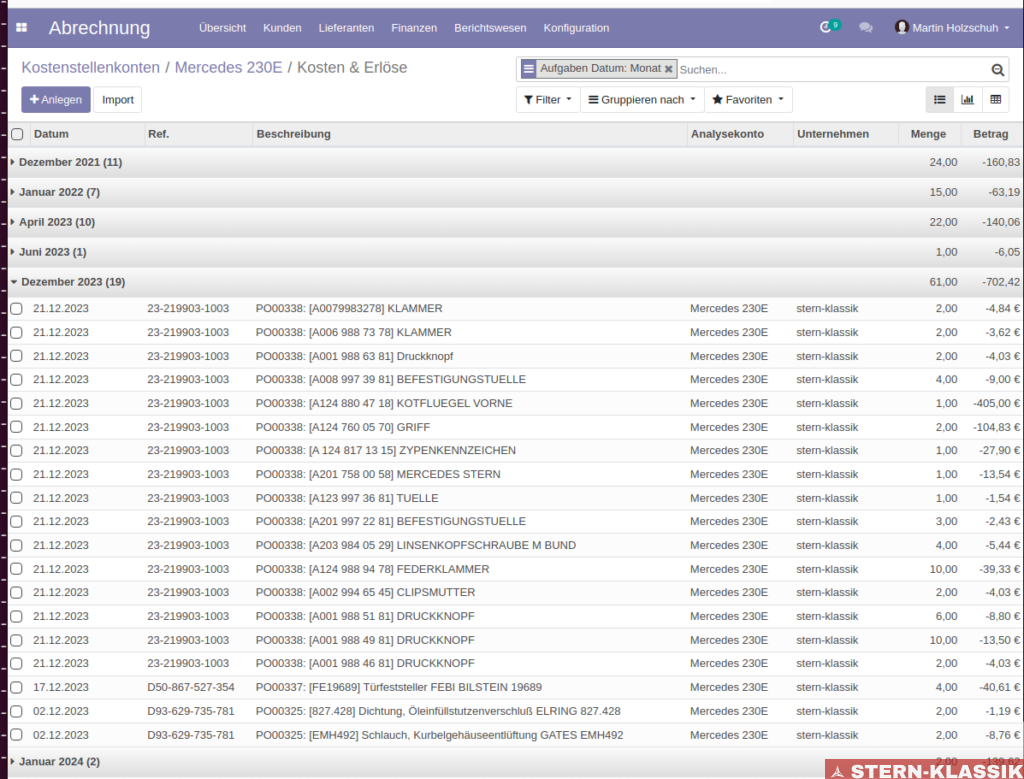
Task: Open the CLIPSMUTTER entry
Action: (366, 592)
